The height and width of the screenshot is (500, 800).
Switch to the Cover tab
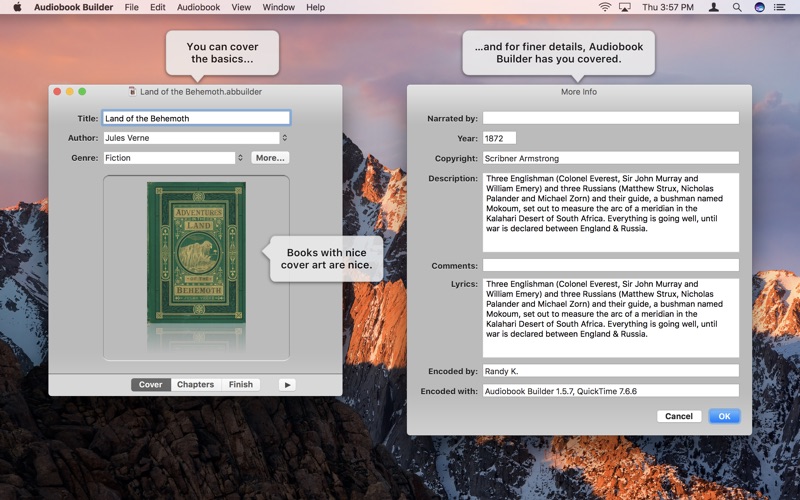(x=151, y=385)
